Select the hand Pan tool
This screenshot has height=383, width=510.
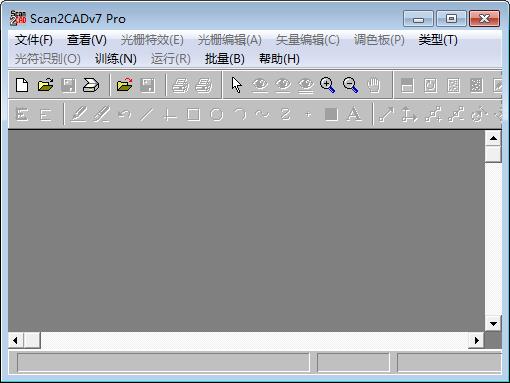374,85
